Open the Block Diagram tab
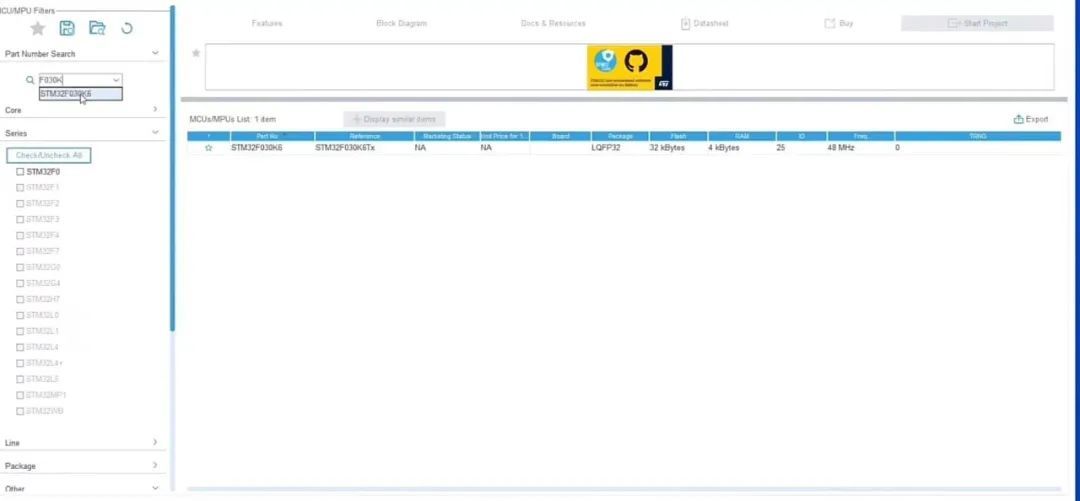This screenshot has height=501, width=1080. pyautogui.click(x=402, y=23)
